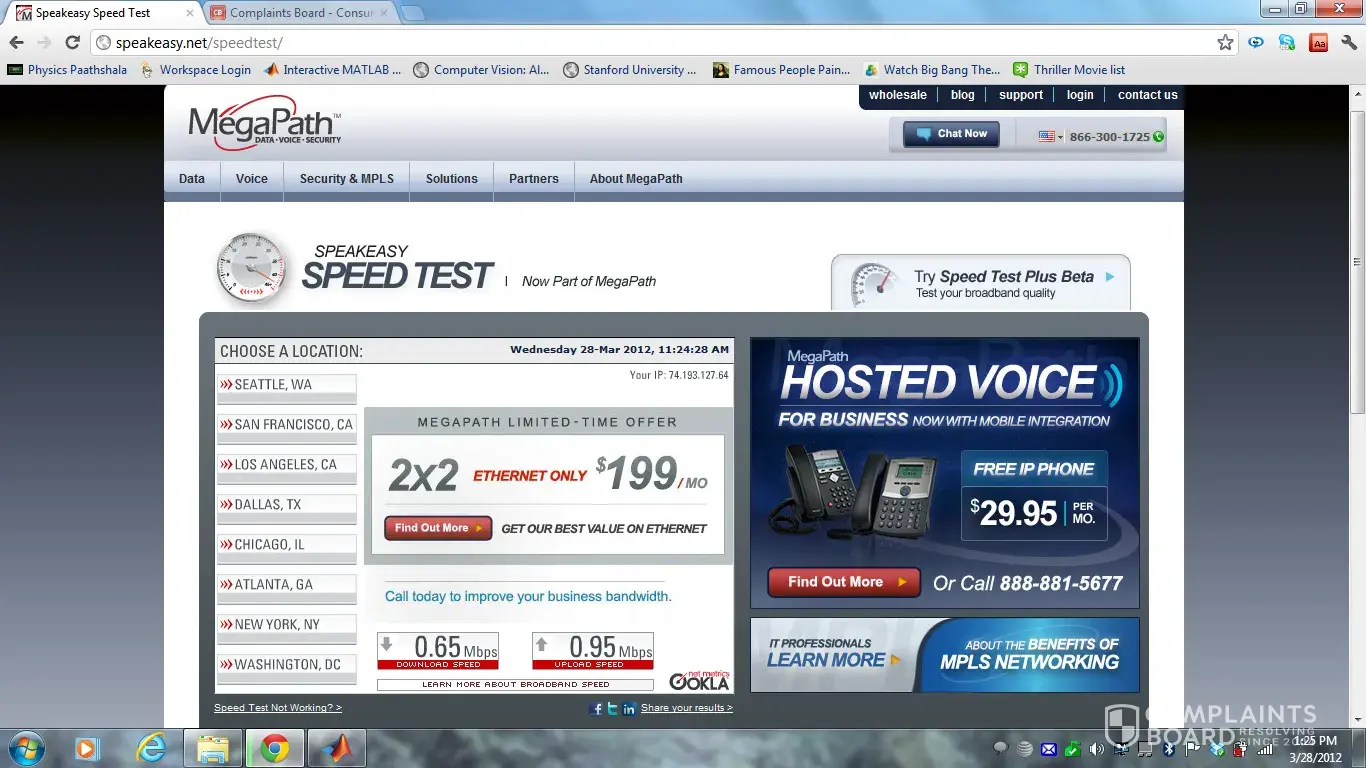Open the support link
Viewport: 1366px width, 768px height.
click(x=1021, y=95)
